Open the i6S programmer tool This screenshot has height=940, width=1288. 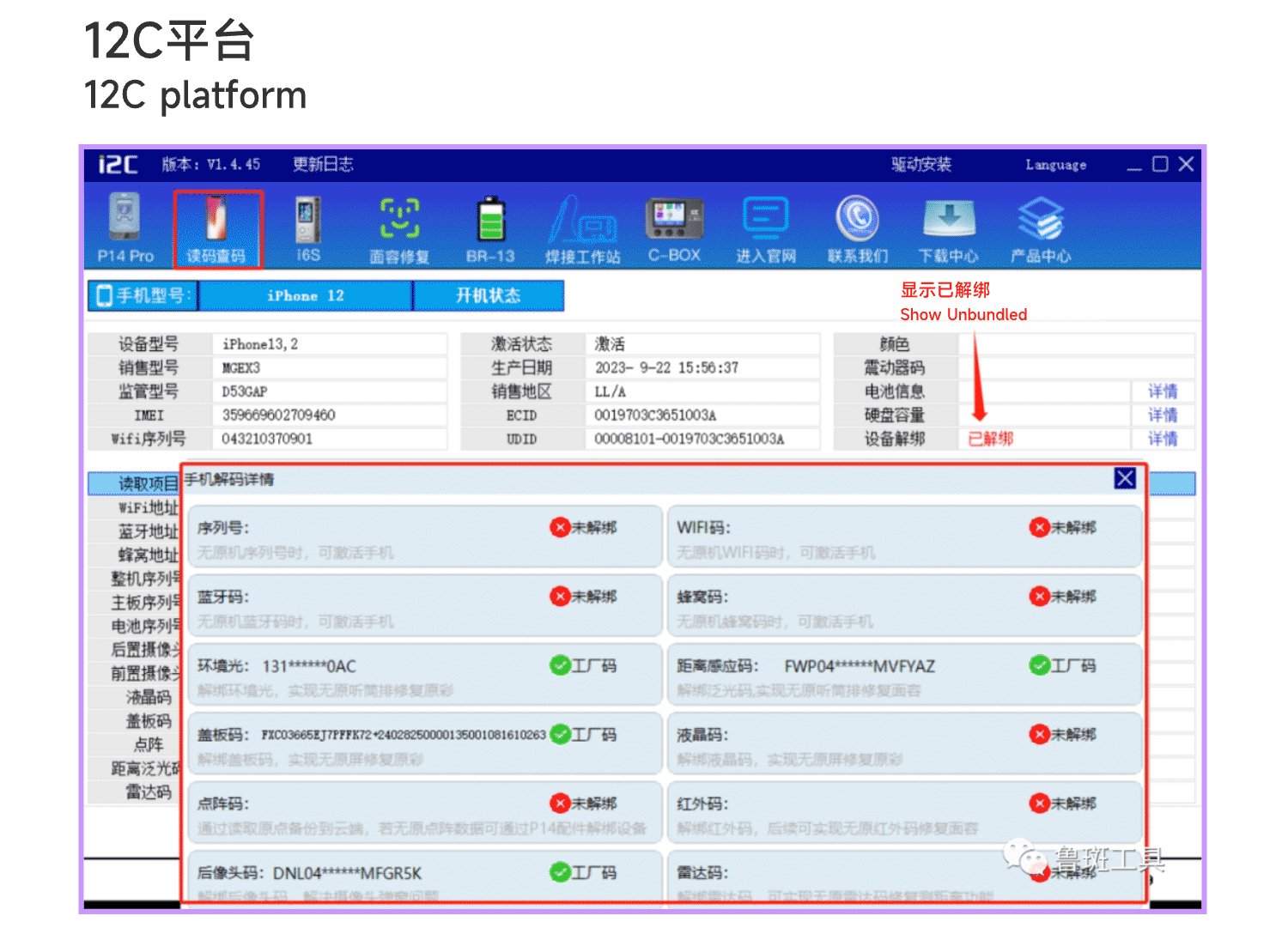(x=308, y=228)
